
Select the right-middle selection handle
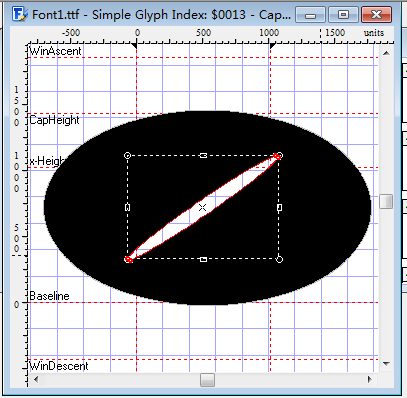[279, 207]
